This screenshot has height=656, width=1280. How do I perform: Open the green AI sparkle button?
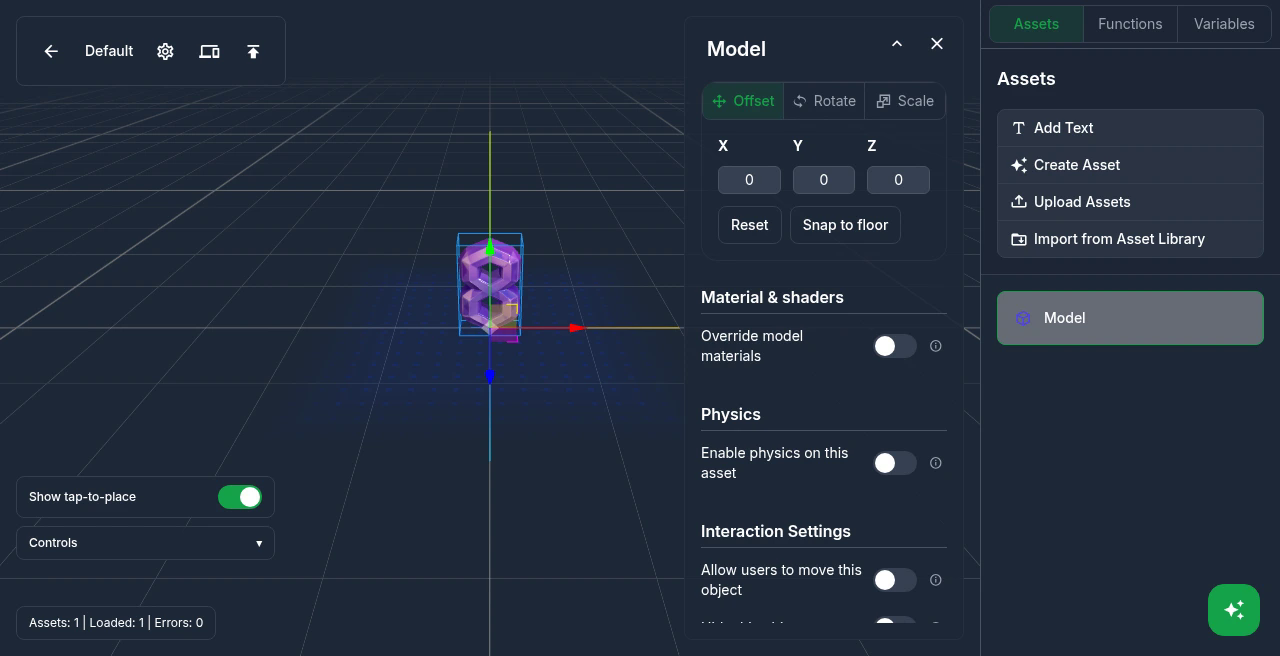(x=1234, y=609)
